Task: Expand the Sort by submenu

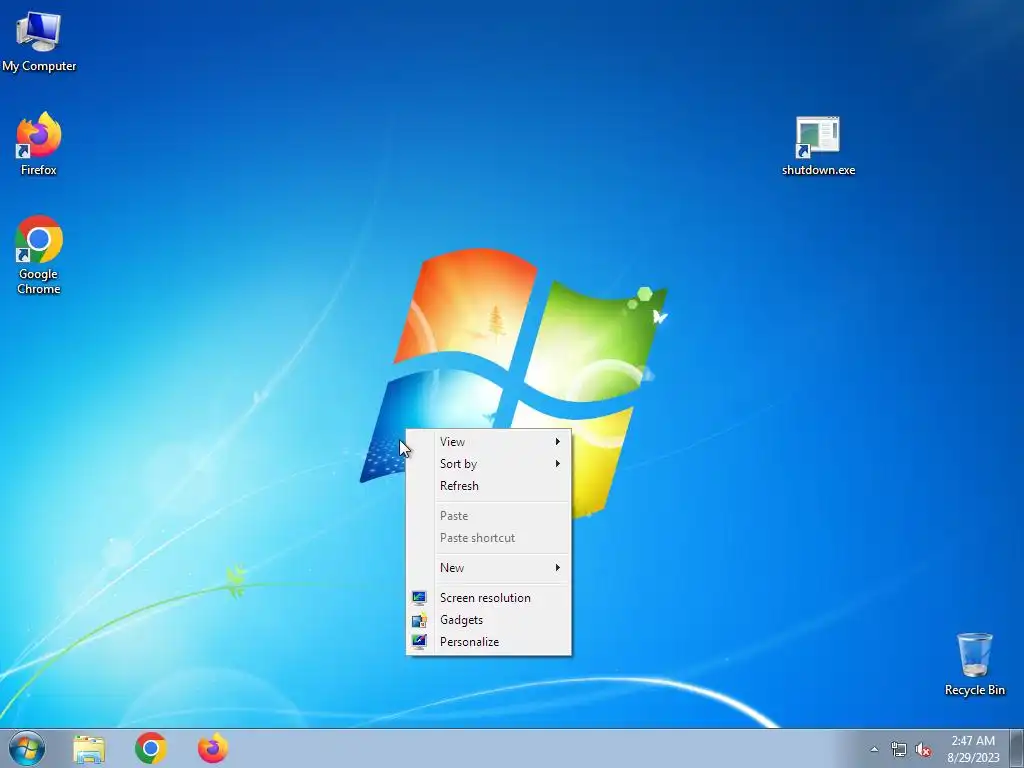Action: pyautogui.click(x=488, y=464)
